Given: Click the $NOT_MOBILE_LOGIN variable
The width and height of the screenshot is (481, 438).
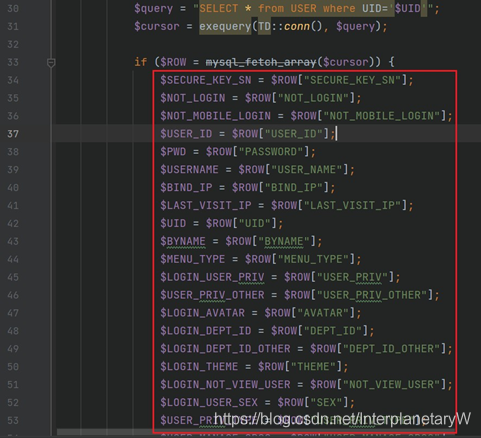Looking at the screenshot, I should pos(215,116).
